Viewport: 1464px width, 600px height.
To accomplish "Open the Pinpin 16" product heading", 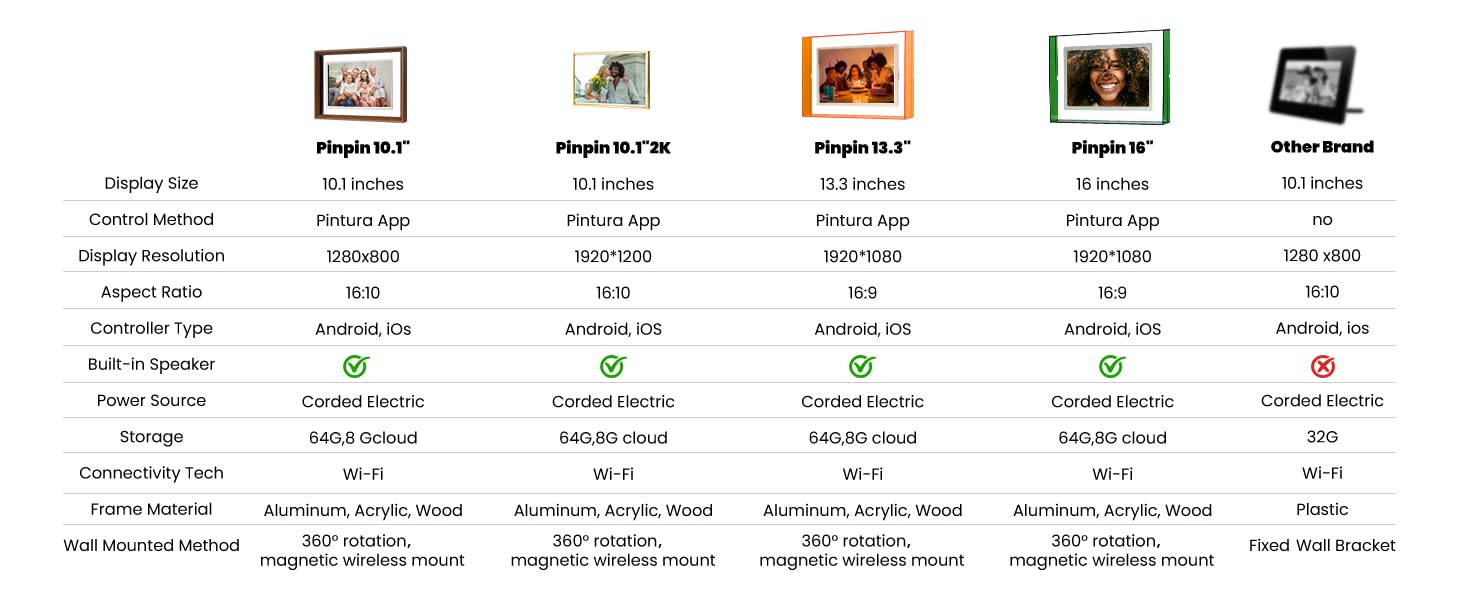I will tap(1112, 148).
